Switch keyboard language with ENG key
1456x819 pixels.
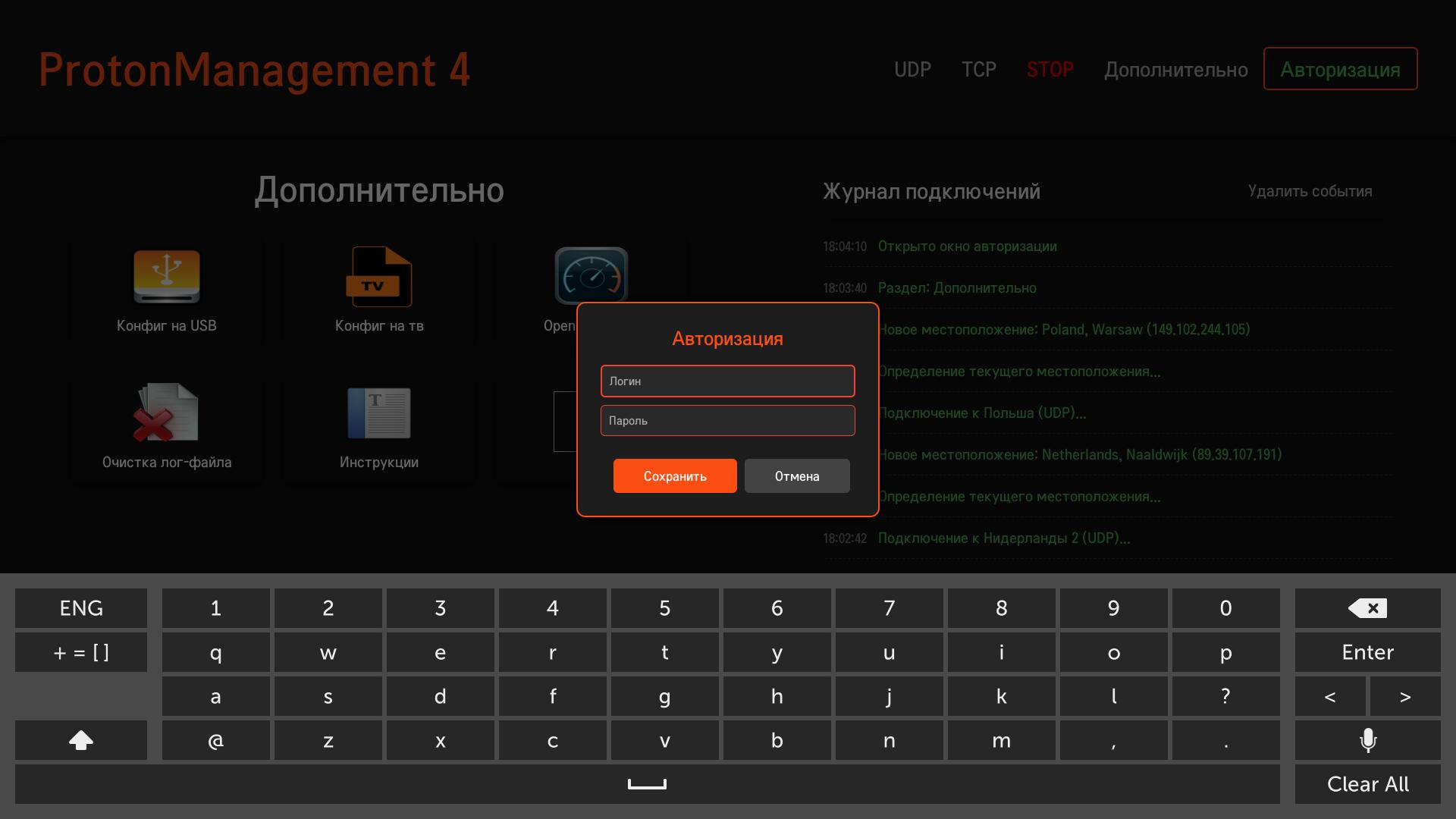[81, 608]
